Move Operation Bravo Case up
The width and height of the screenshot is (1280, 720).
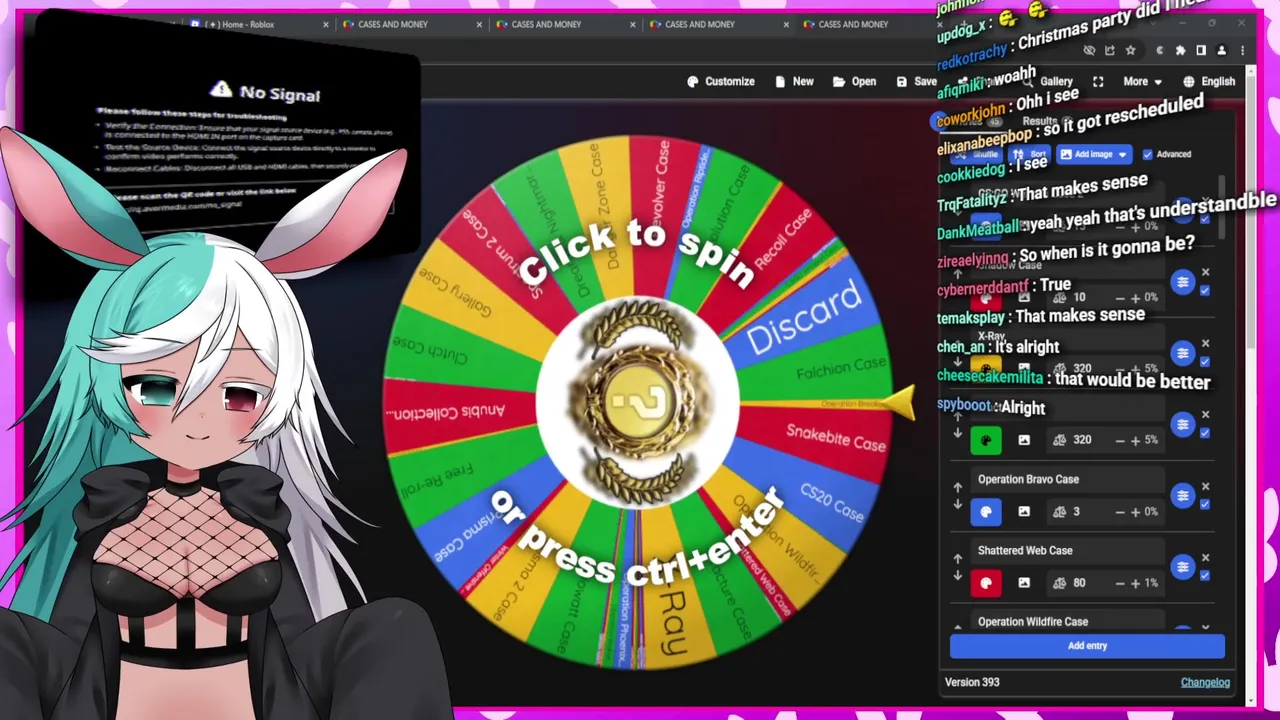tap(957, 488)
